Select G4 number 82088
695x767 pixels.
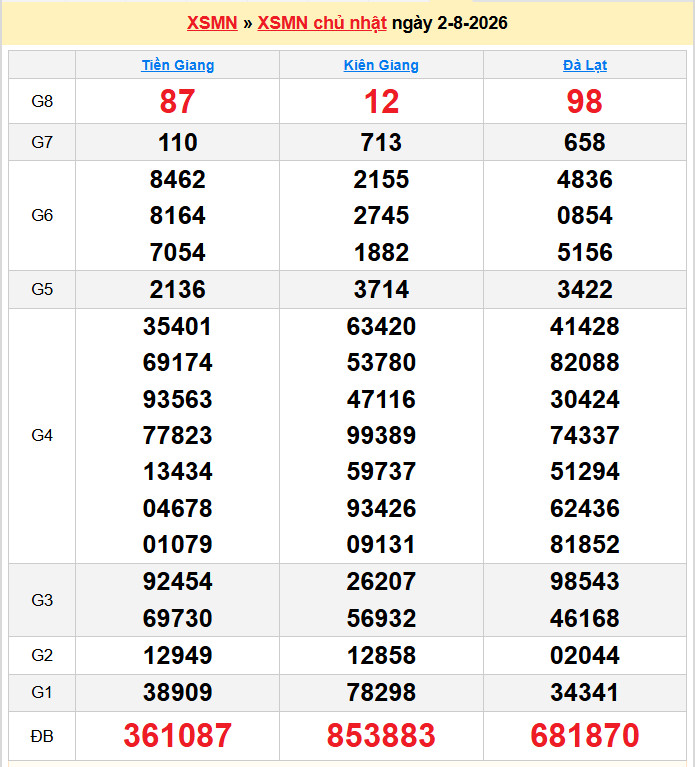[584, 362]
